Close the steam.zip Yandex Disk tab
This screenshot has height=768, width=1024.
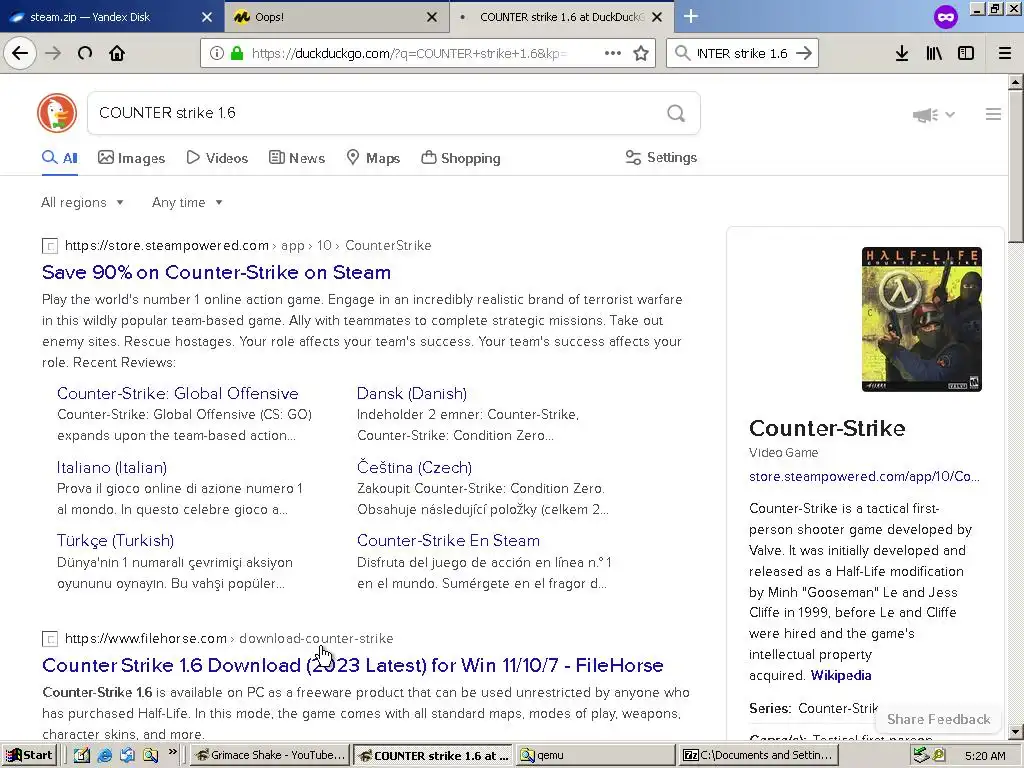pos(206,17)
